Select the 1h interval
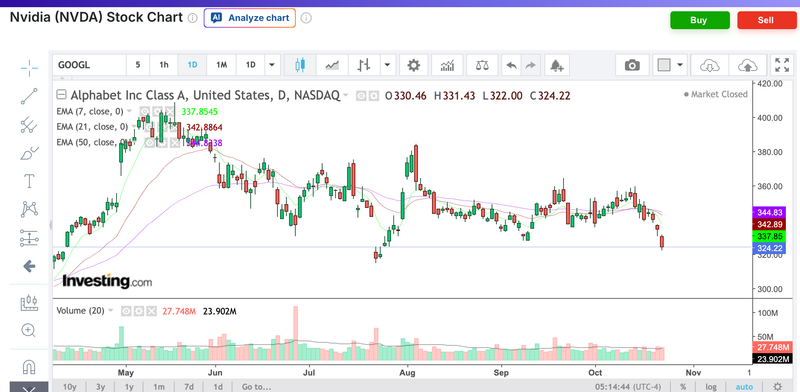Image resolution: width=800 pixels, height=392 pixels. (x=164, y=65)
